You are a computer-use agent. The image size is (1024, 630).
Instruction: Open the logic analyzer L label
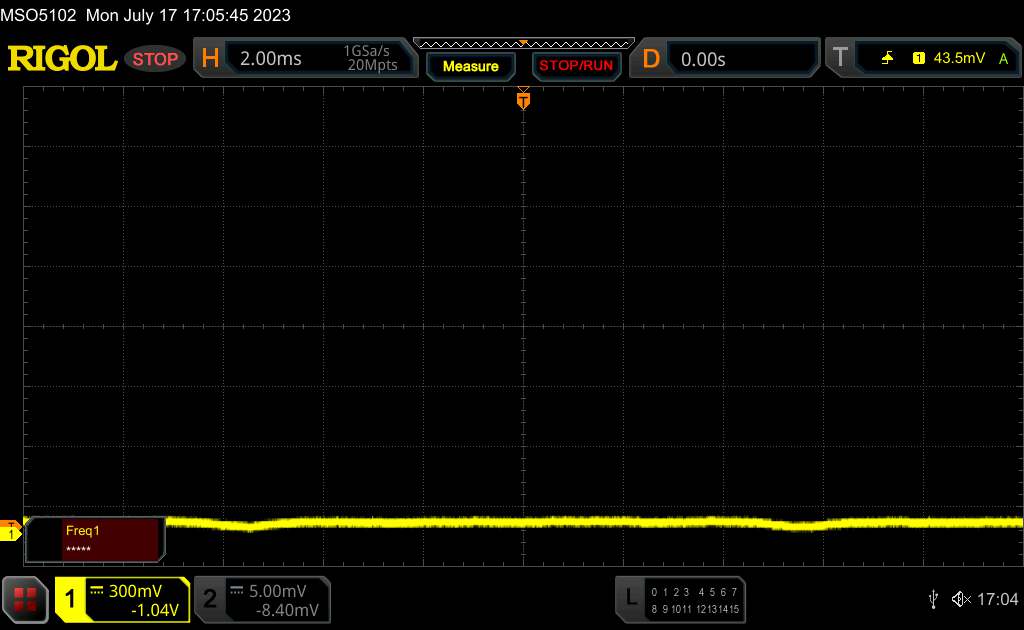[630, 597]
